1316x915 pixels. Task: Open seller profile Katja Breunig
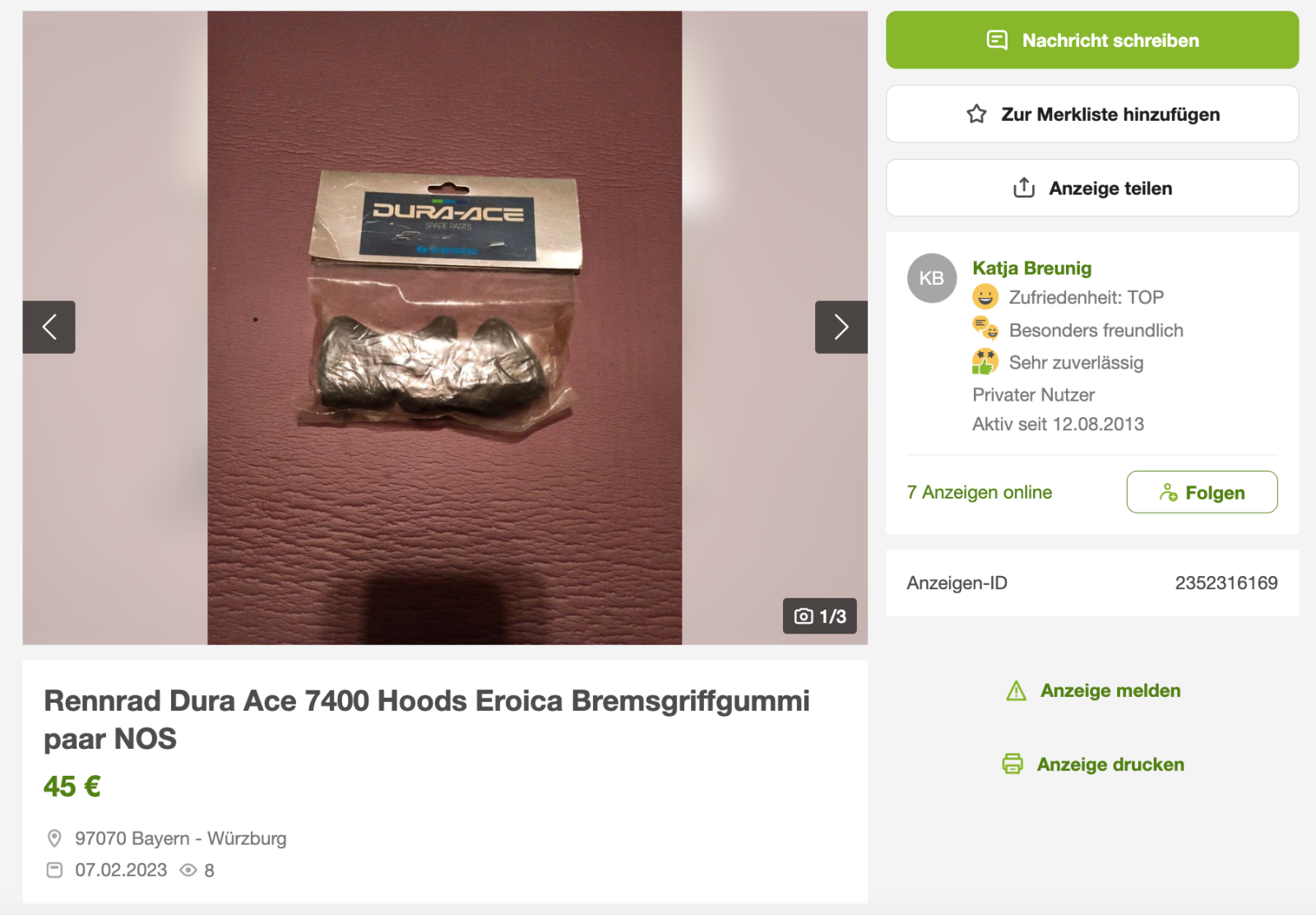pos(1032,268)
